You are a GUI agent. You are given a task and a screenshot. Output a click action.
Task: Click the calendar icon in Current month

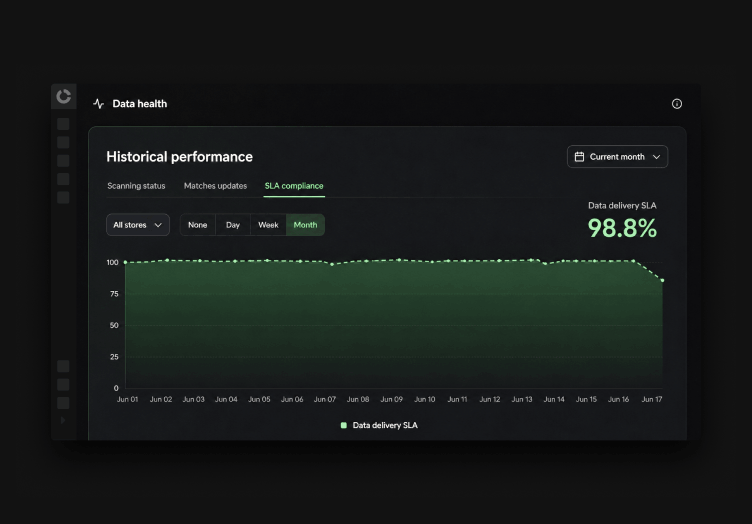pyautogui.click(x=579, y=157)
